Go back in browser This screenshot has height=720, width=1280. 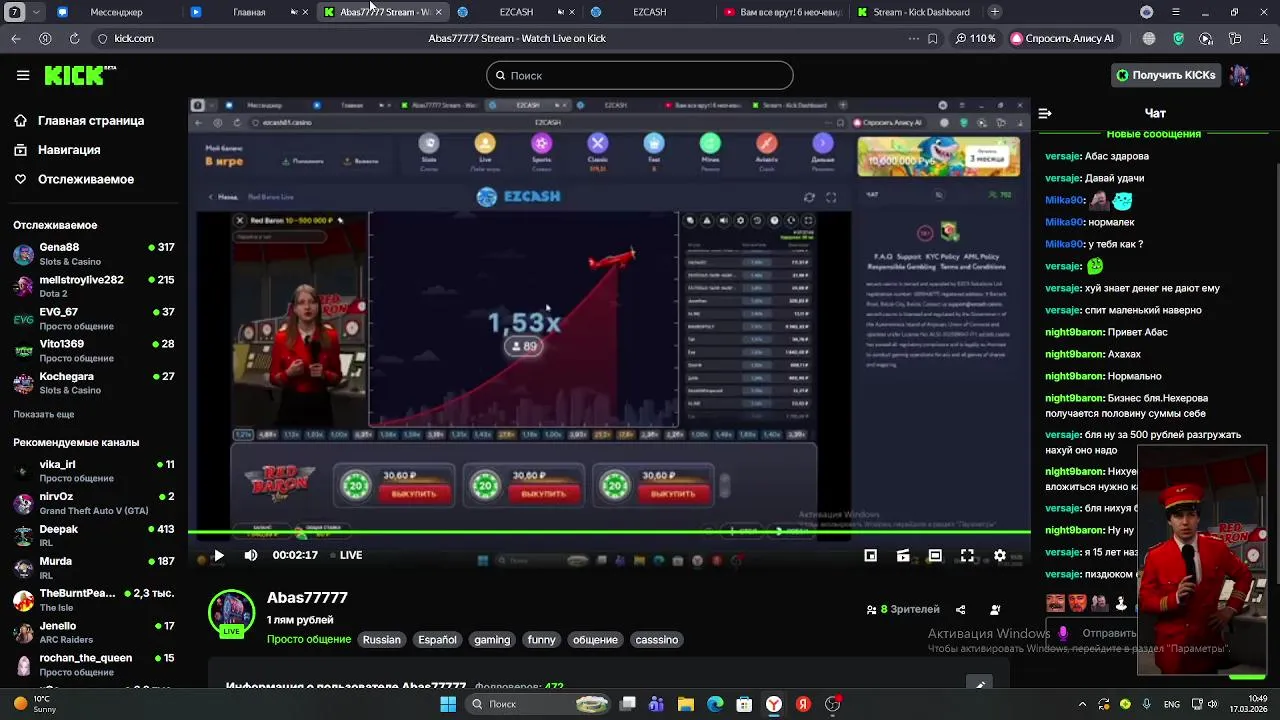(16, 38)
